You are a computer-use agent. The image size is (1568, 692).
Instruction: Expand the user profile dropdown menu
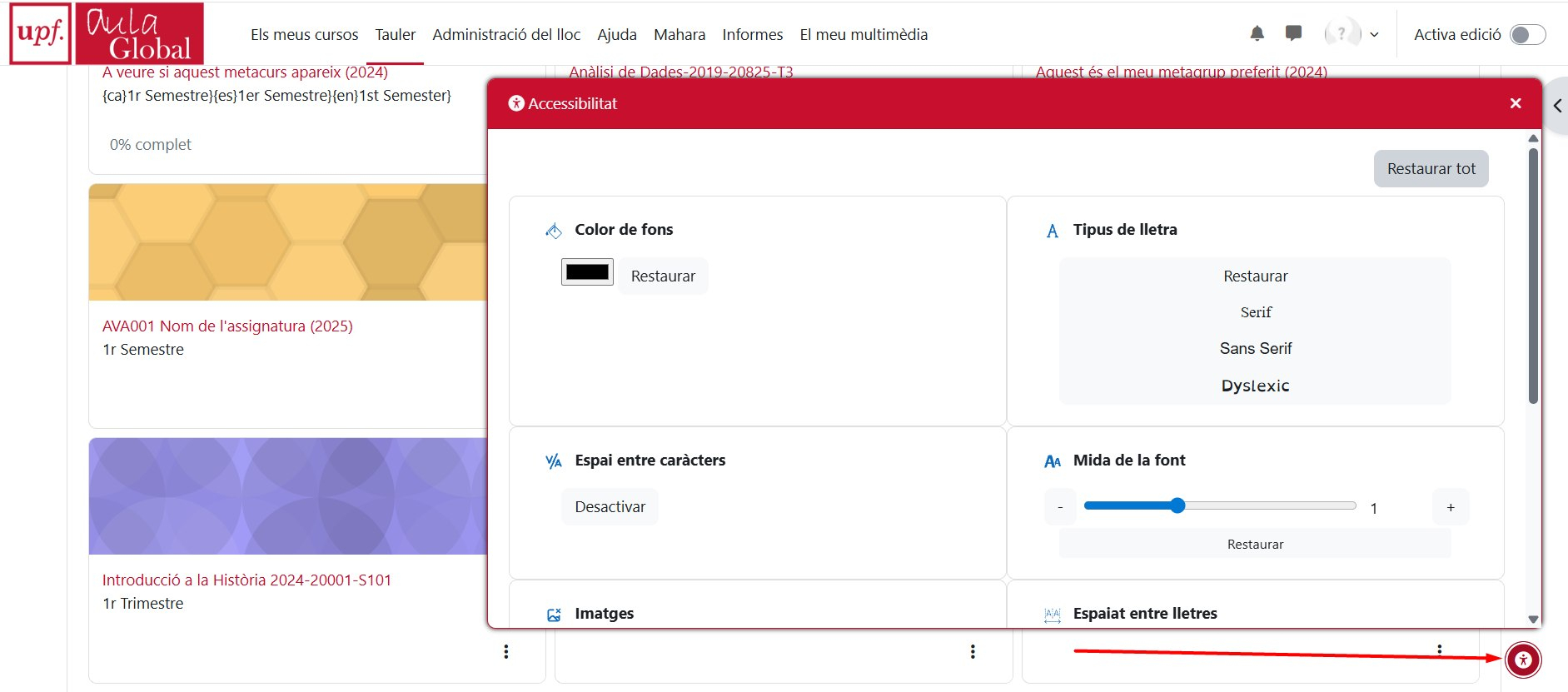point(1353,34)
